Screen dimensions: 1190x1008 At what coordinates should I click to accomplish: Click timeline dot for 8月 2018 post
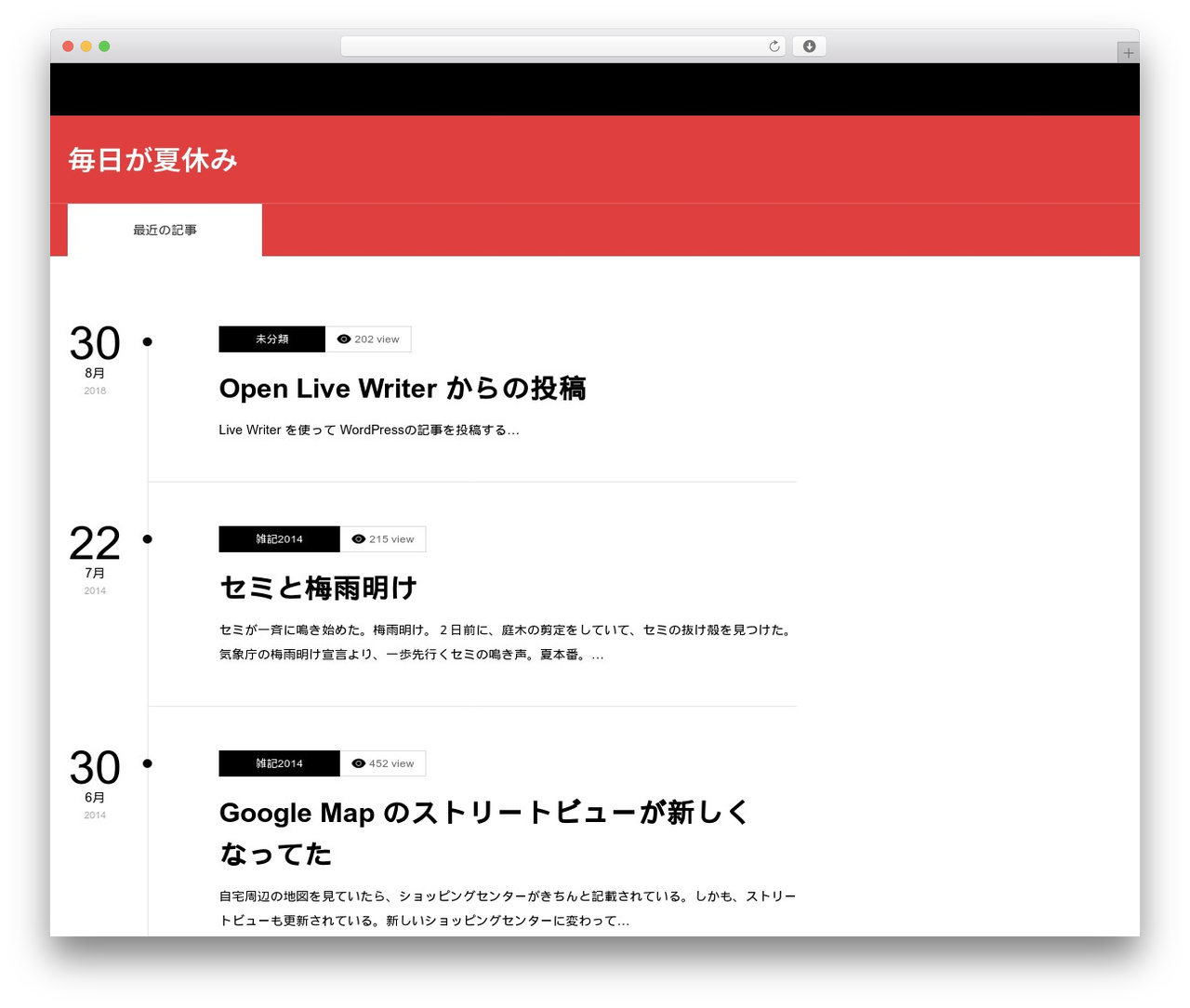pos(148,342)
